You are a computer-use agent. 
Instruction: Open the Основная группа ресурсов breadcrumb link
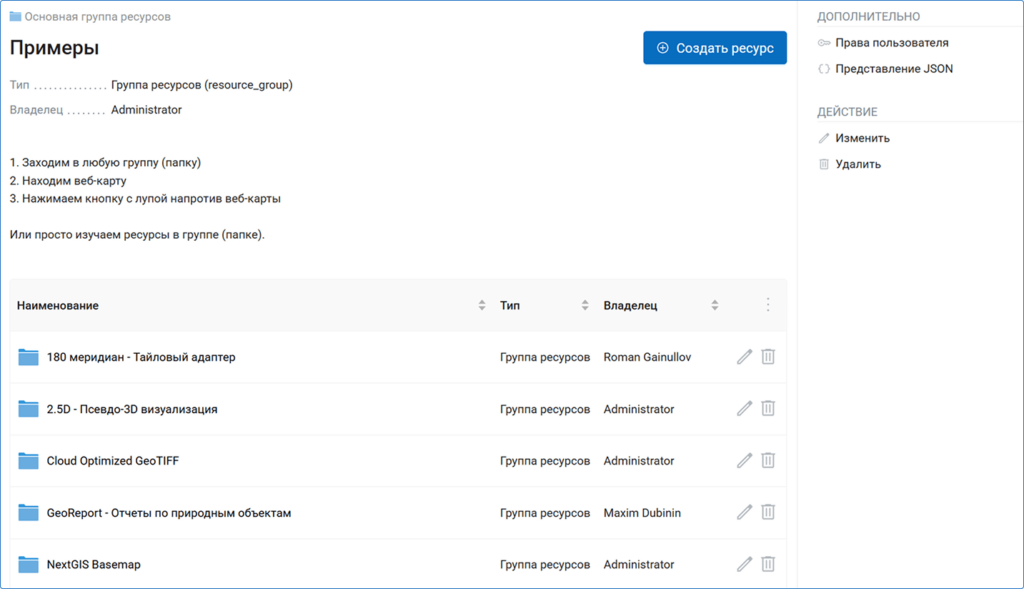(97, 16)
